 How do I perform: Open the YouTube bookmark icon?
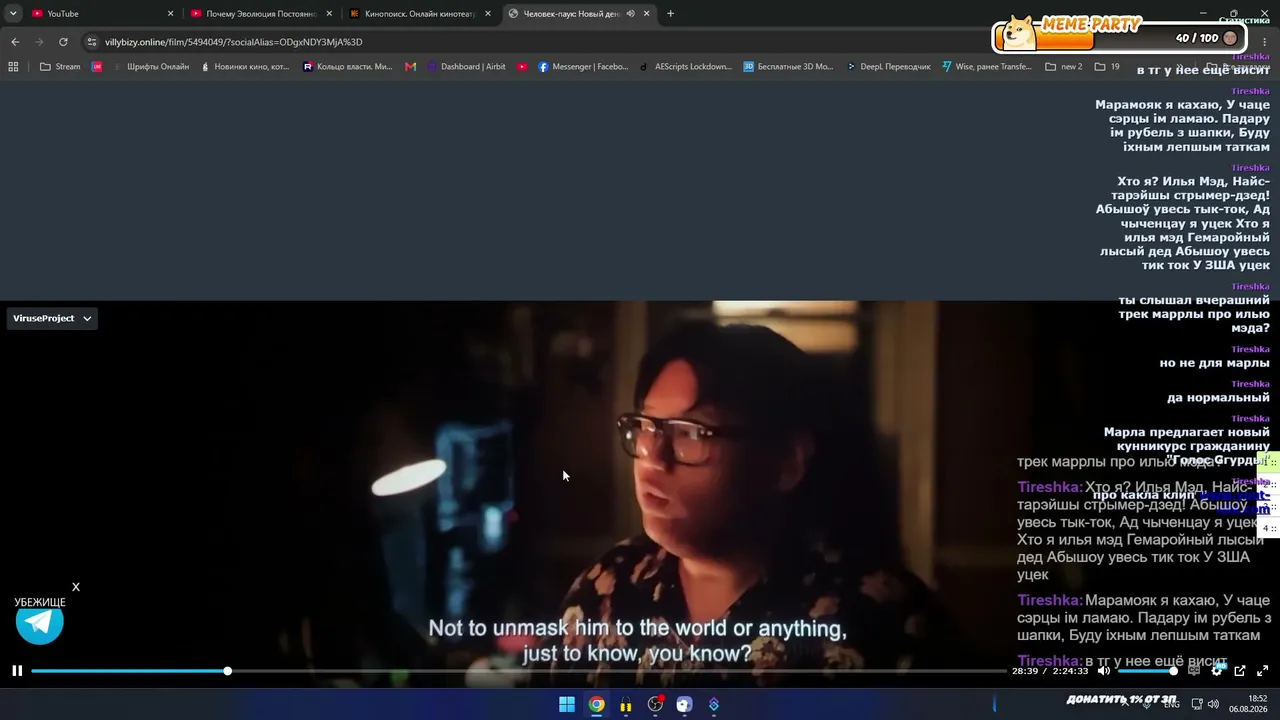[x=523, y=67]
